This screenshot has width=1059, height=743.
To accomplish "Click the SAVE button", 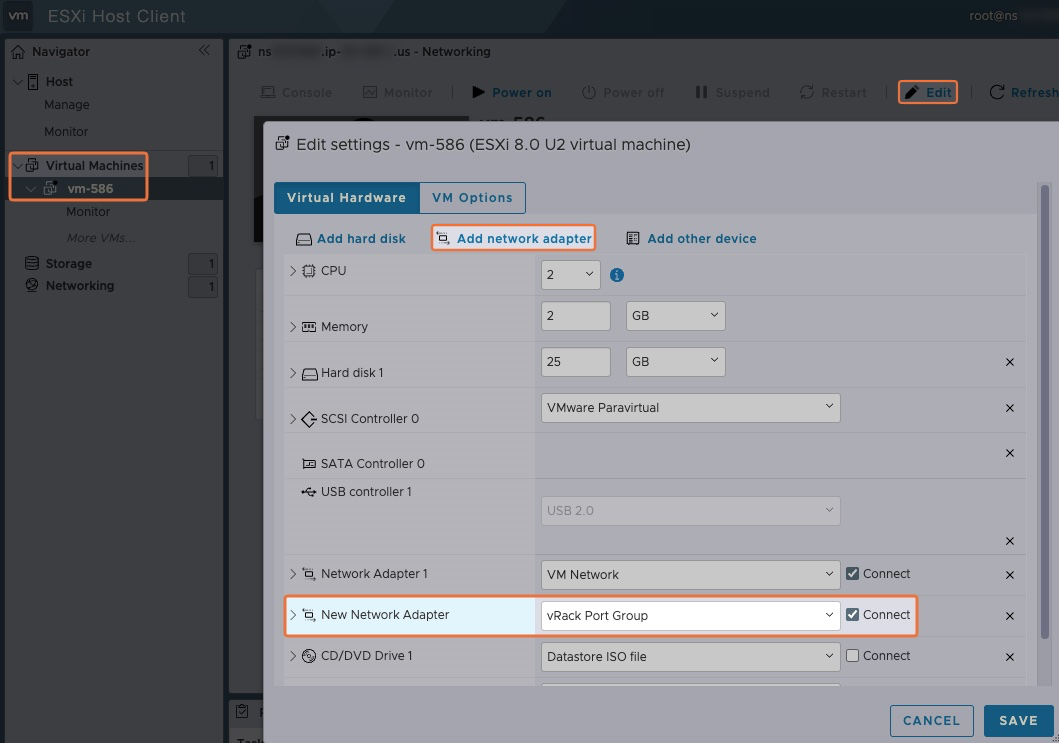I will pyautogui.click(x=1018, y=721).
